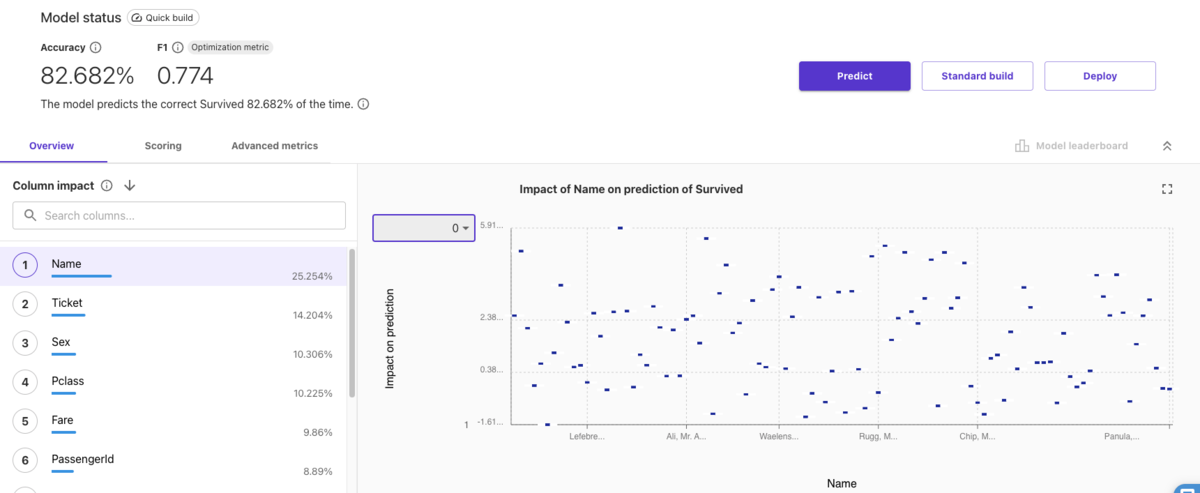The height and width of the screenshot is (493, 1200).
Task: Select the Ticket column in impact list
Action: click(173, 306)
